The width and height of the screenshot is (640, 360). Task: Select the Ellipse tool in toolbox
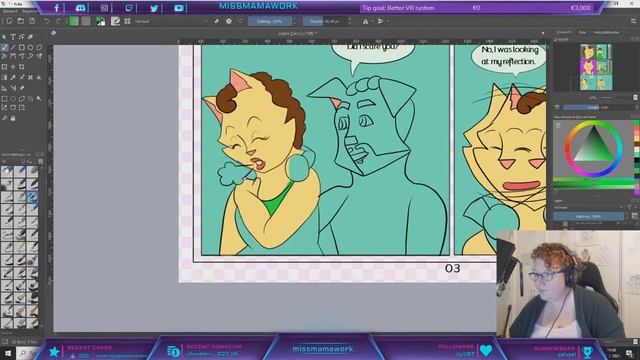30,47
